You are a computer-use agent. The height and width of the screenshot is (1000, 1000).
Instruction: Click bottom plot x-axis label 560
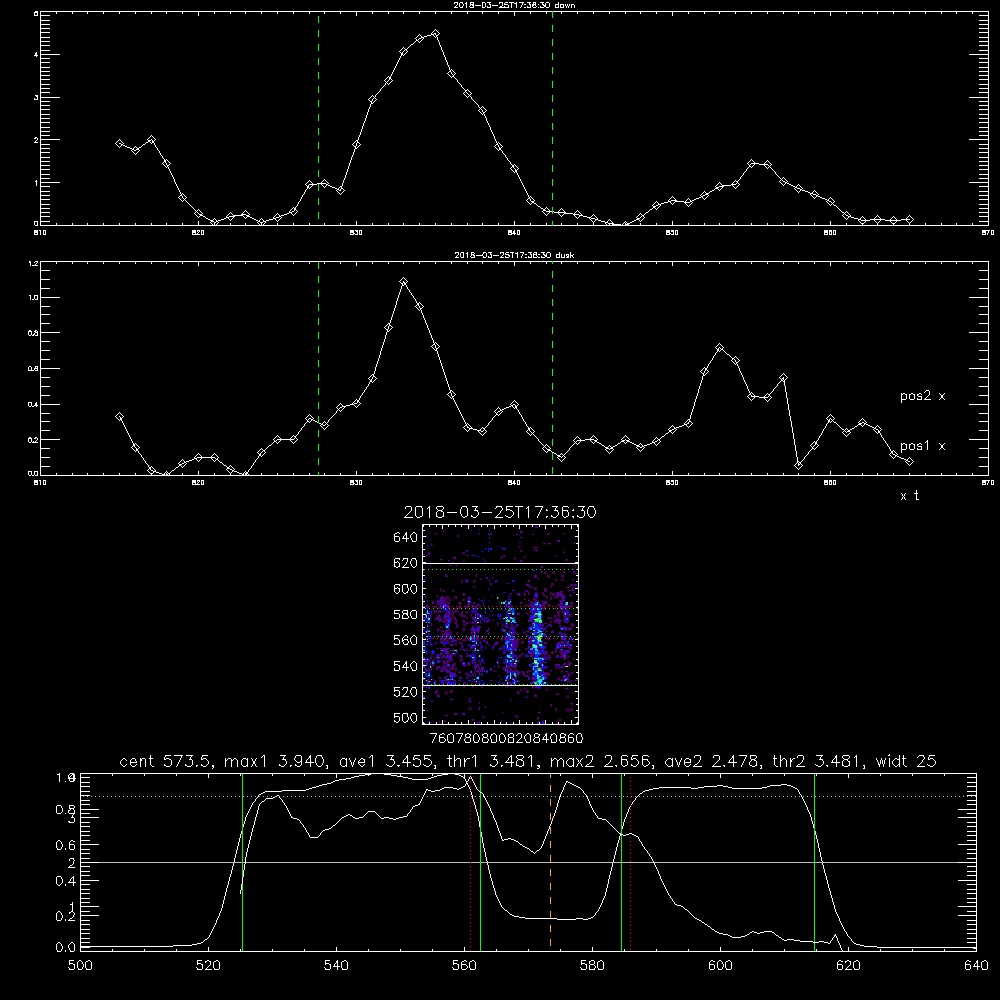(x=464, y=966)
